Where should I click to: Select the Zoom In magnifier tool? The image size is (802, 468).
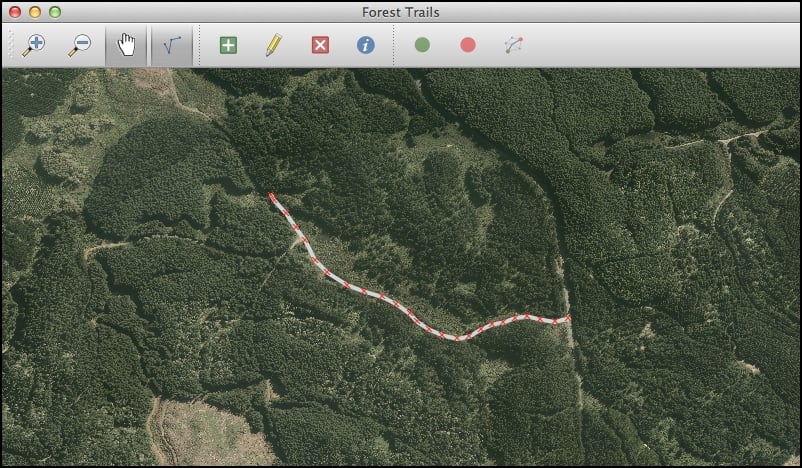[33, 45]
